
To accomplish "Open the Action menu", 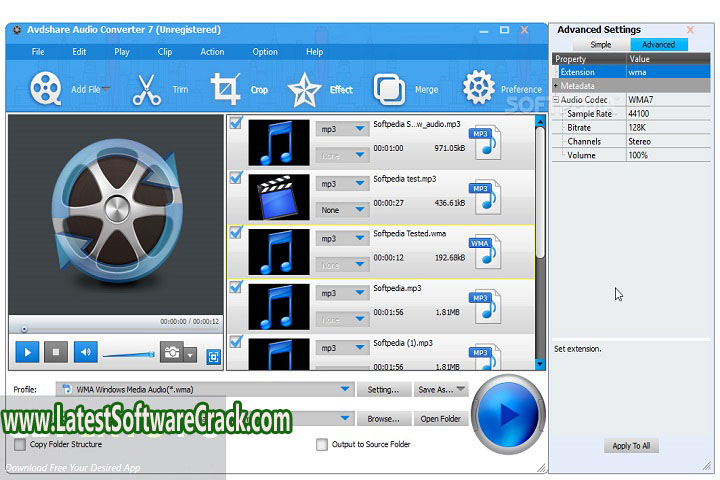I will 212,52.
